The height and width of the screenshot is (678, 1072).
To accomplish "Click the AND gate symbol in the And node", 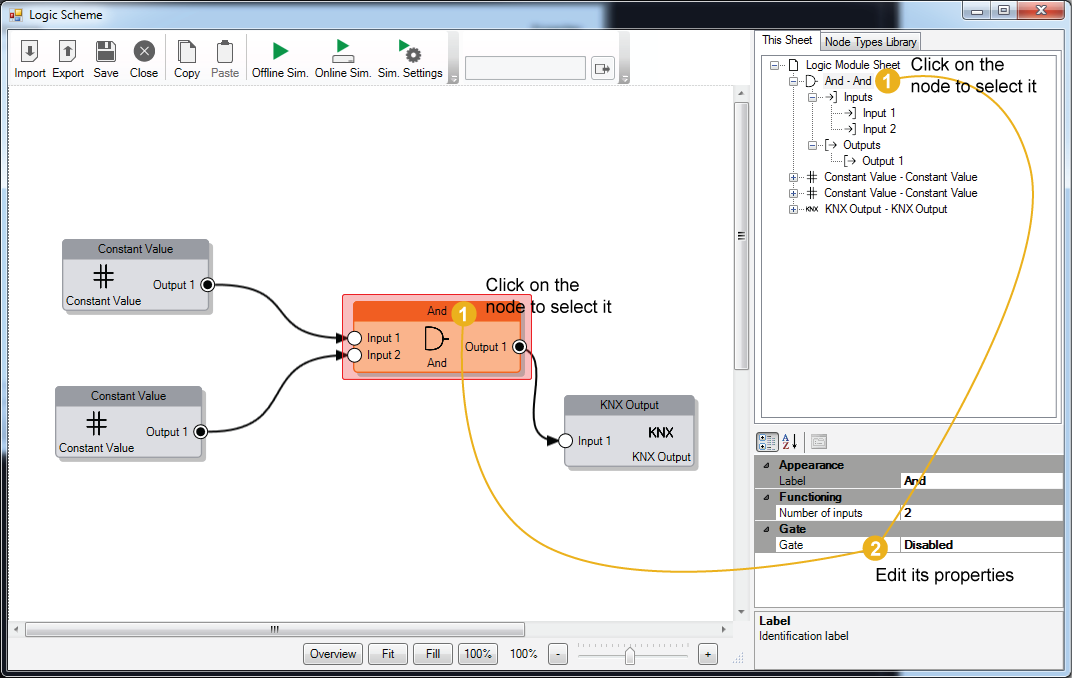I will click(x=436, y=338).
